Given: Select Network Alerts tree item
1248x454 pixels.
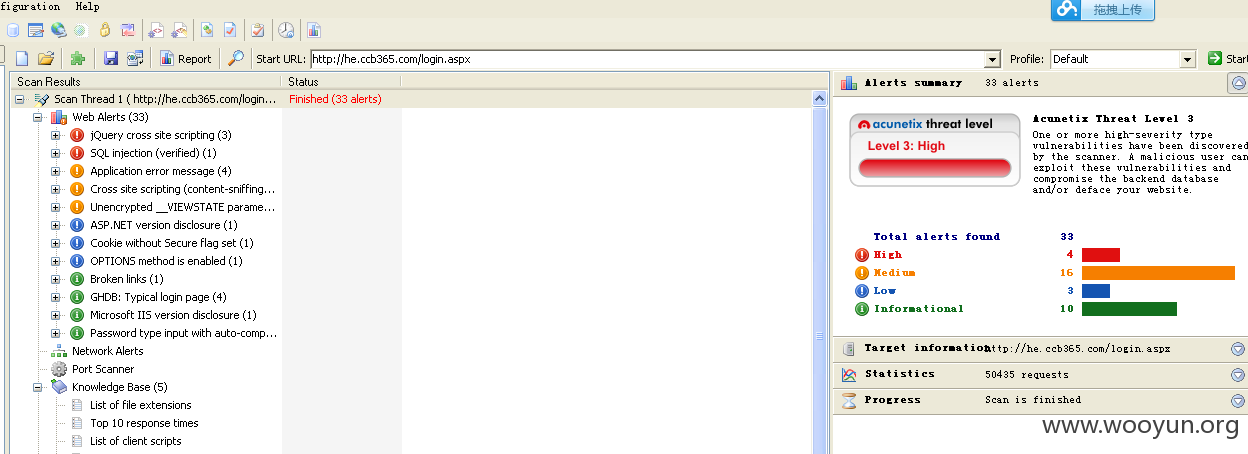Looking at the screenshot, I should 107,351.
